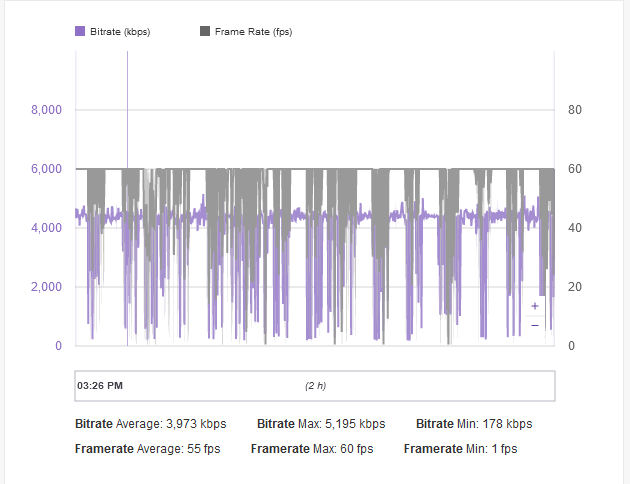
Task: Zoom in with the plus icon
Action: coord(535,306)
